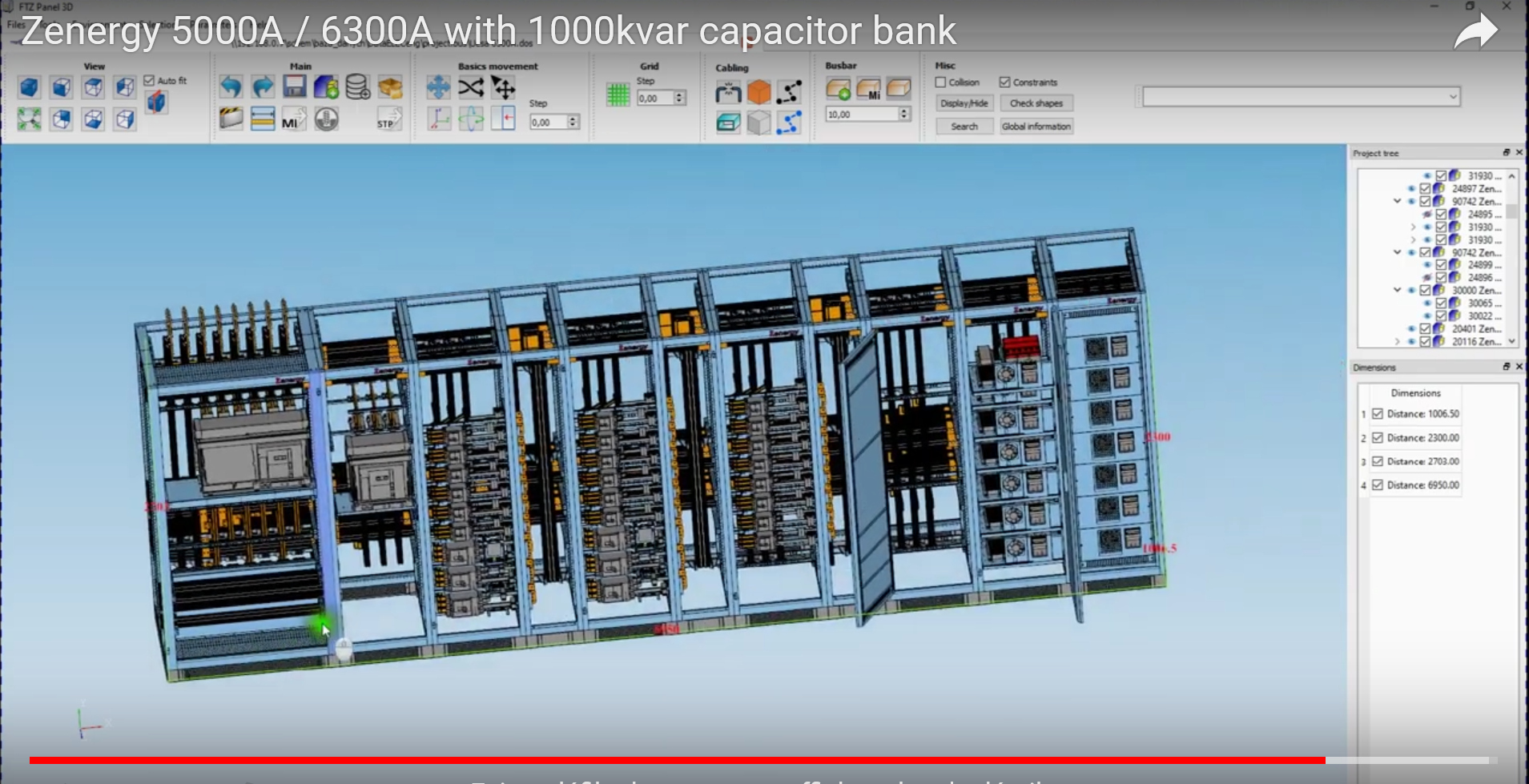This screenshot has height=784, width=1529.
Task: Click the add component icon with green plus
Action: [326, 86]
